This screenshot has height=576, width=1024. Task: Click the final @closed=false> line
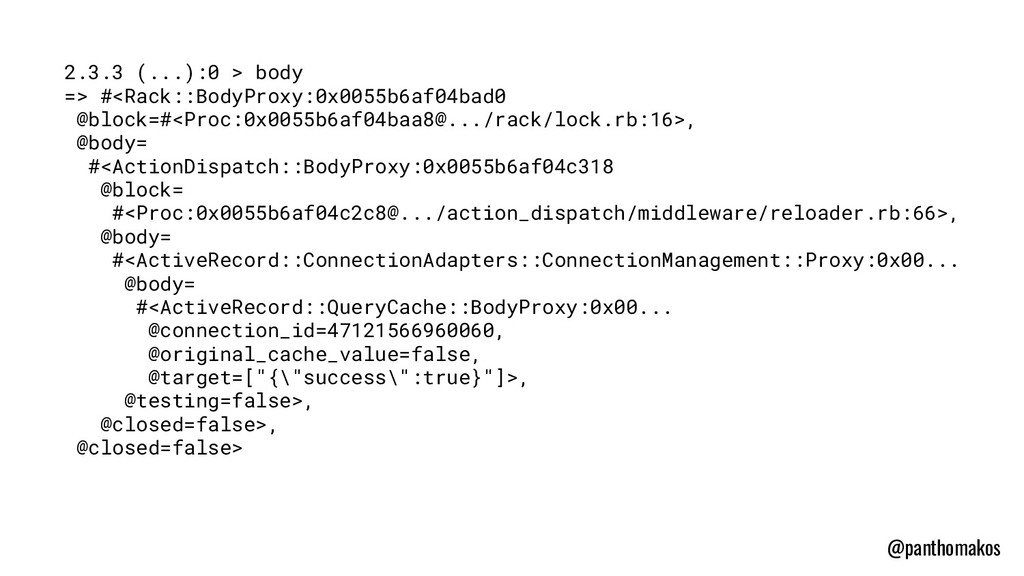click(159, 448)
